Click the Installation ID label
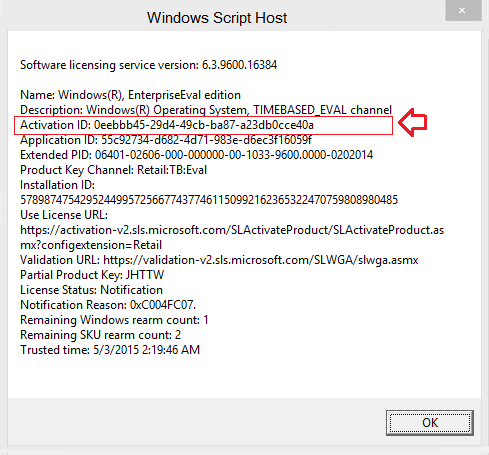489x455 pixels. (57, 185)
